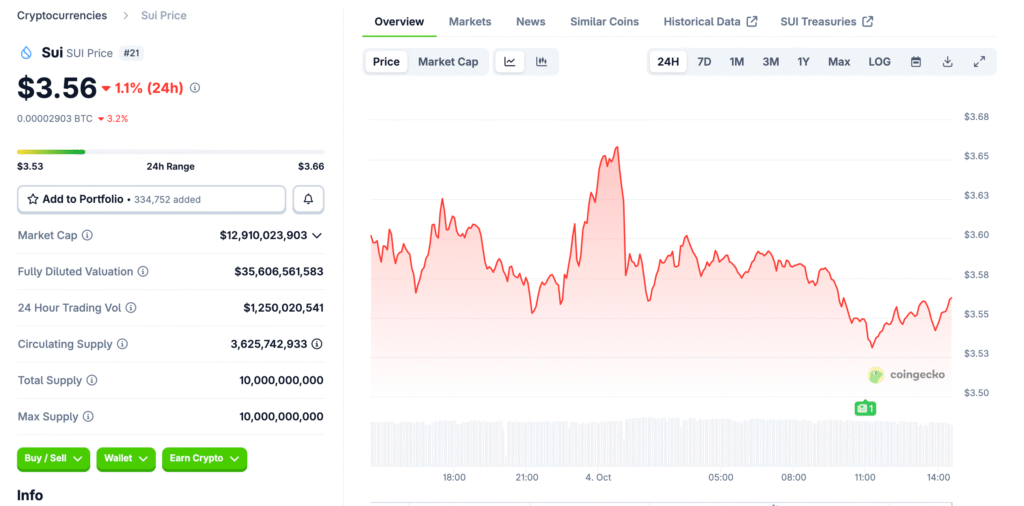
Task: Open the Earn Crypto dropdown
Action: point(204,458)
